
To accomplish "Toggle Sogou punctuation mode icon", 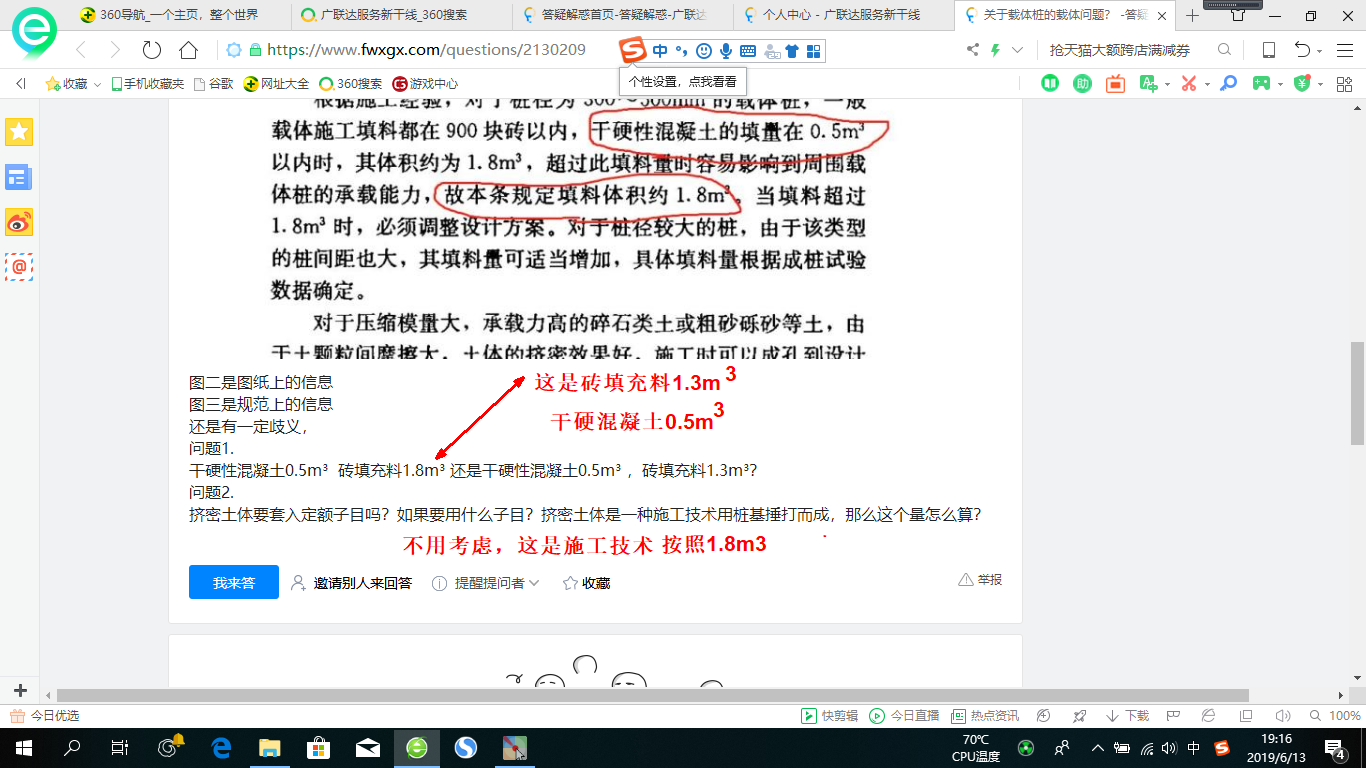I will point(681,51).
